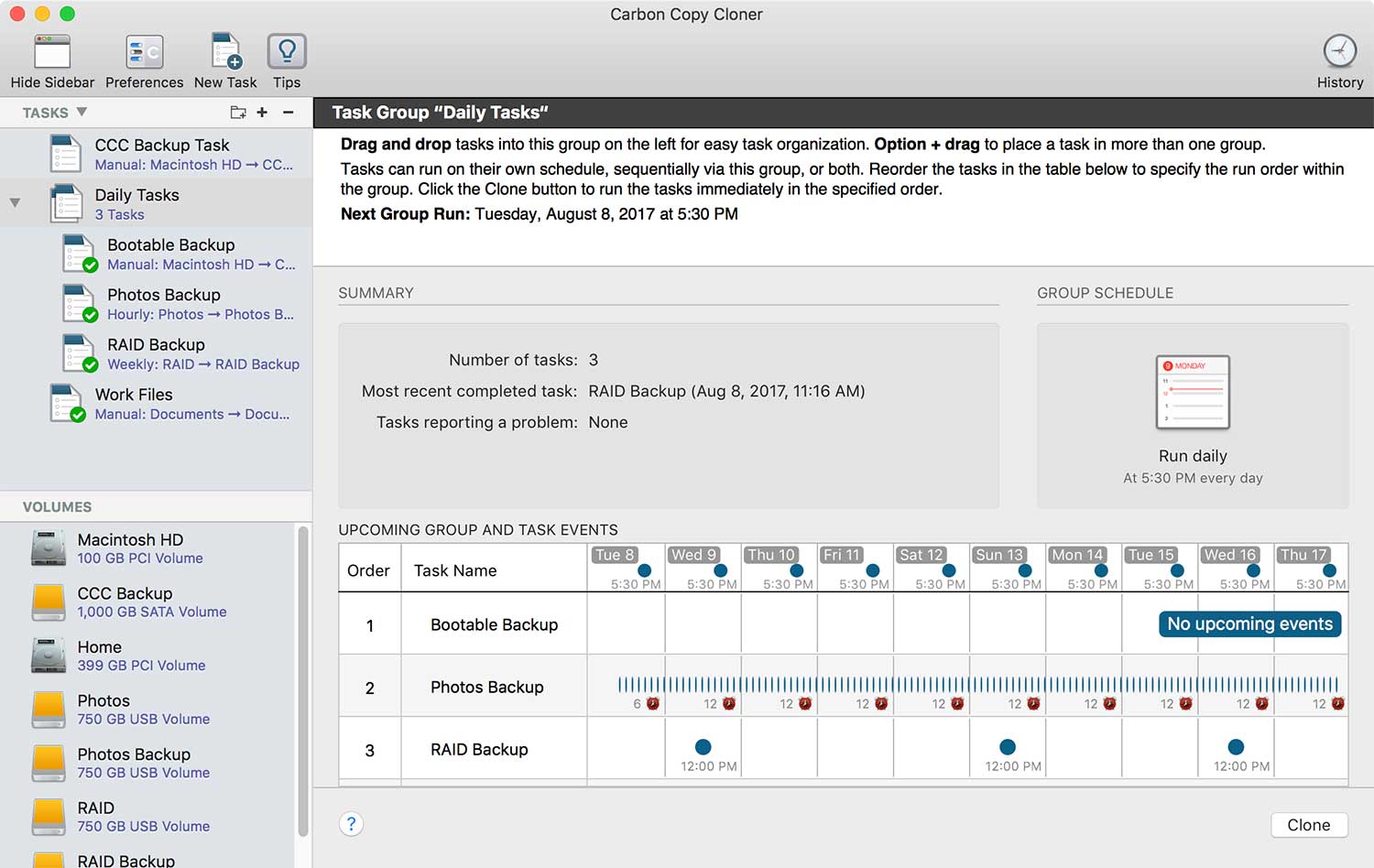
Task: View backup History
Action: 1339,55
